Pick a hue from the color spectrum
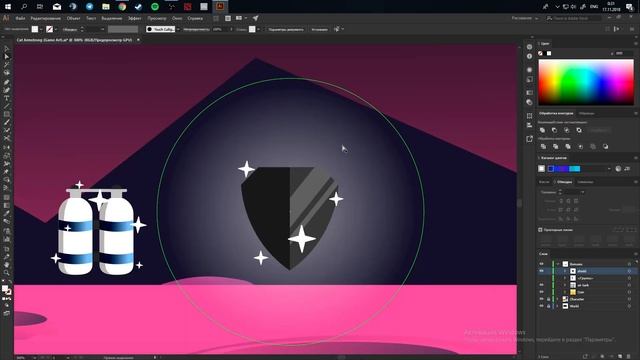 [586, 82]
